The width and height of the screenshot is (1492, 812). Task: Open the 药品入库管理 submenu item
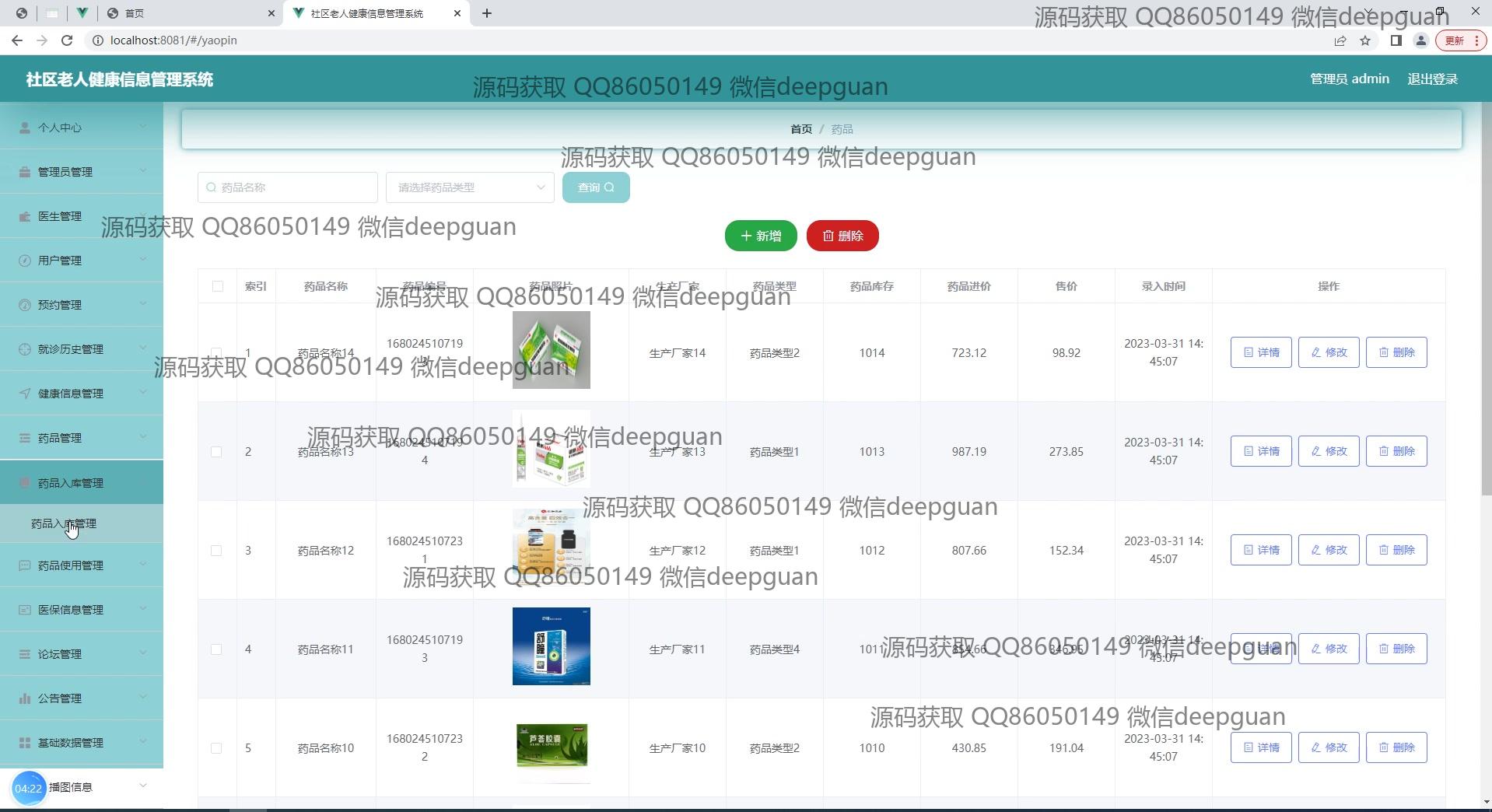point(64,524)
